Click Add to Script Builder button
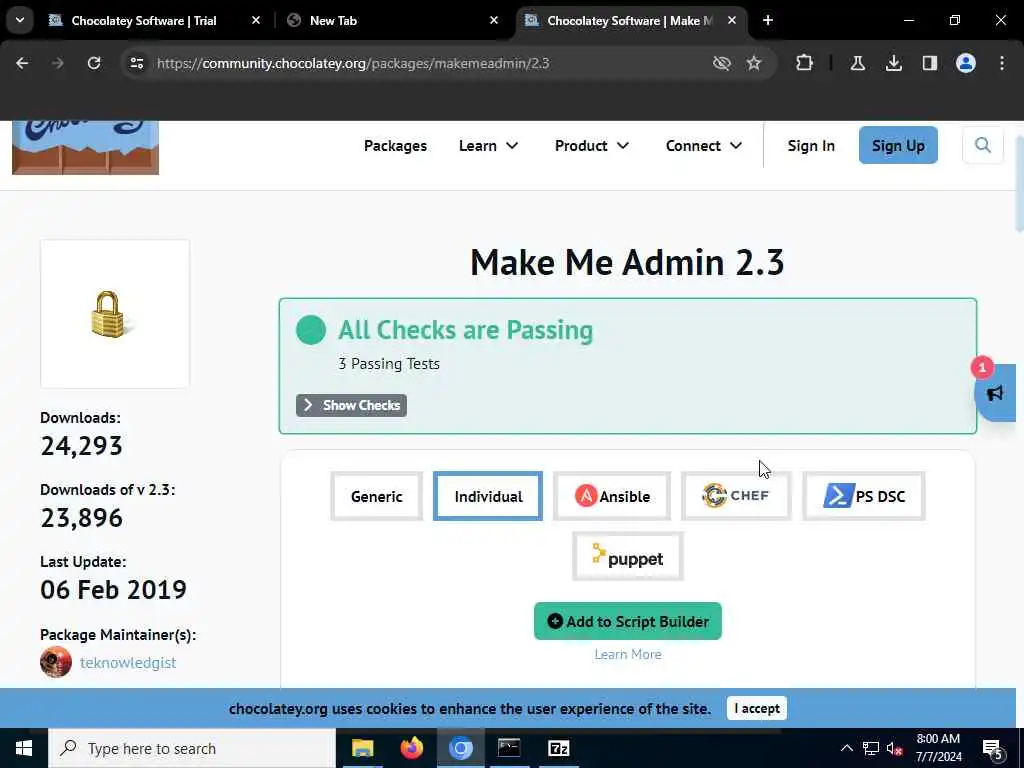The image size is (1024, 768). pos(628,621)
